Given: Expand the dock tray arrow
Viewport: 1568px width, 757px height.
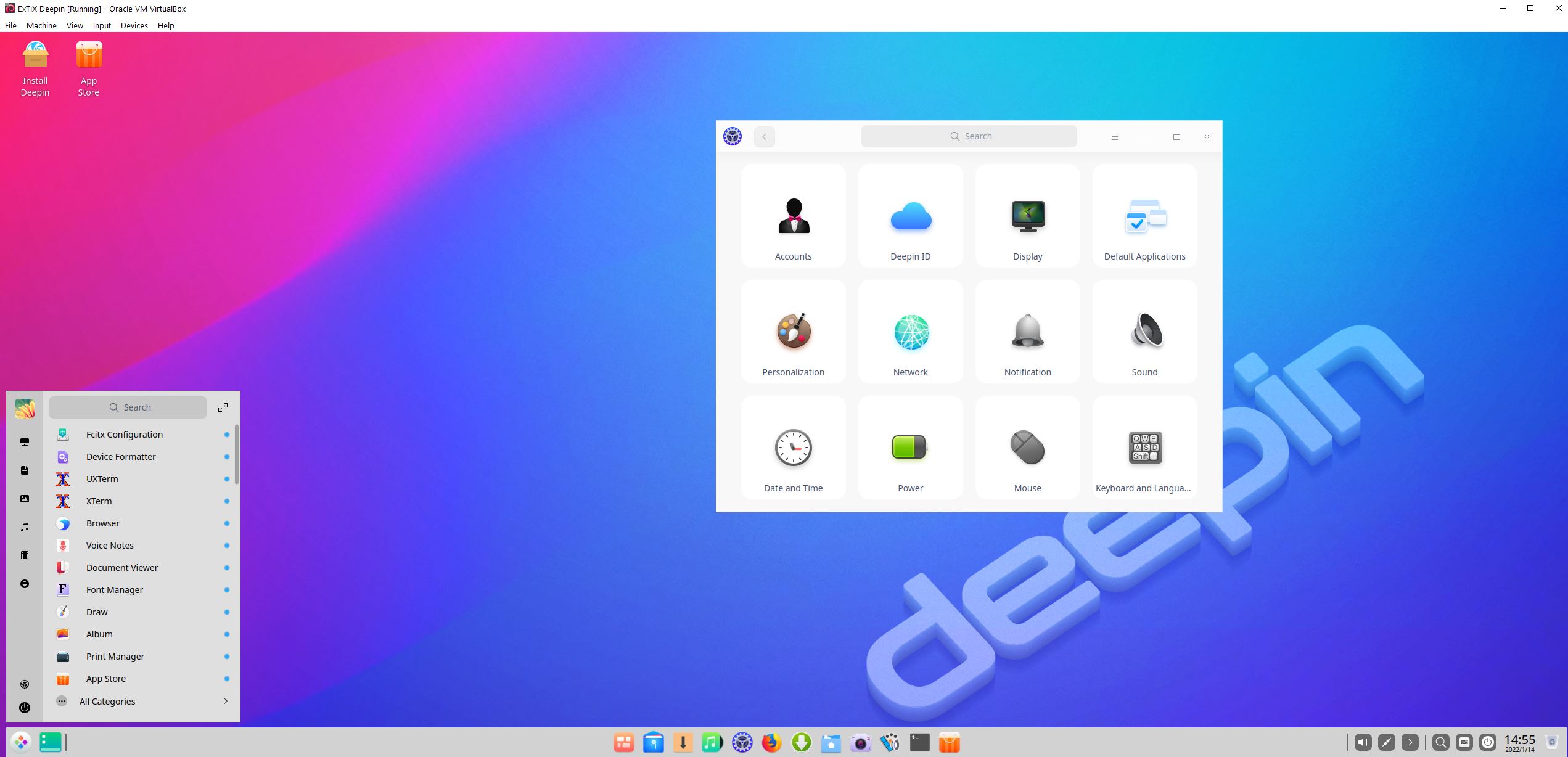Looking at the screenshot, I should click(1410, 742).
